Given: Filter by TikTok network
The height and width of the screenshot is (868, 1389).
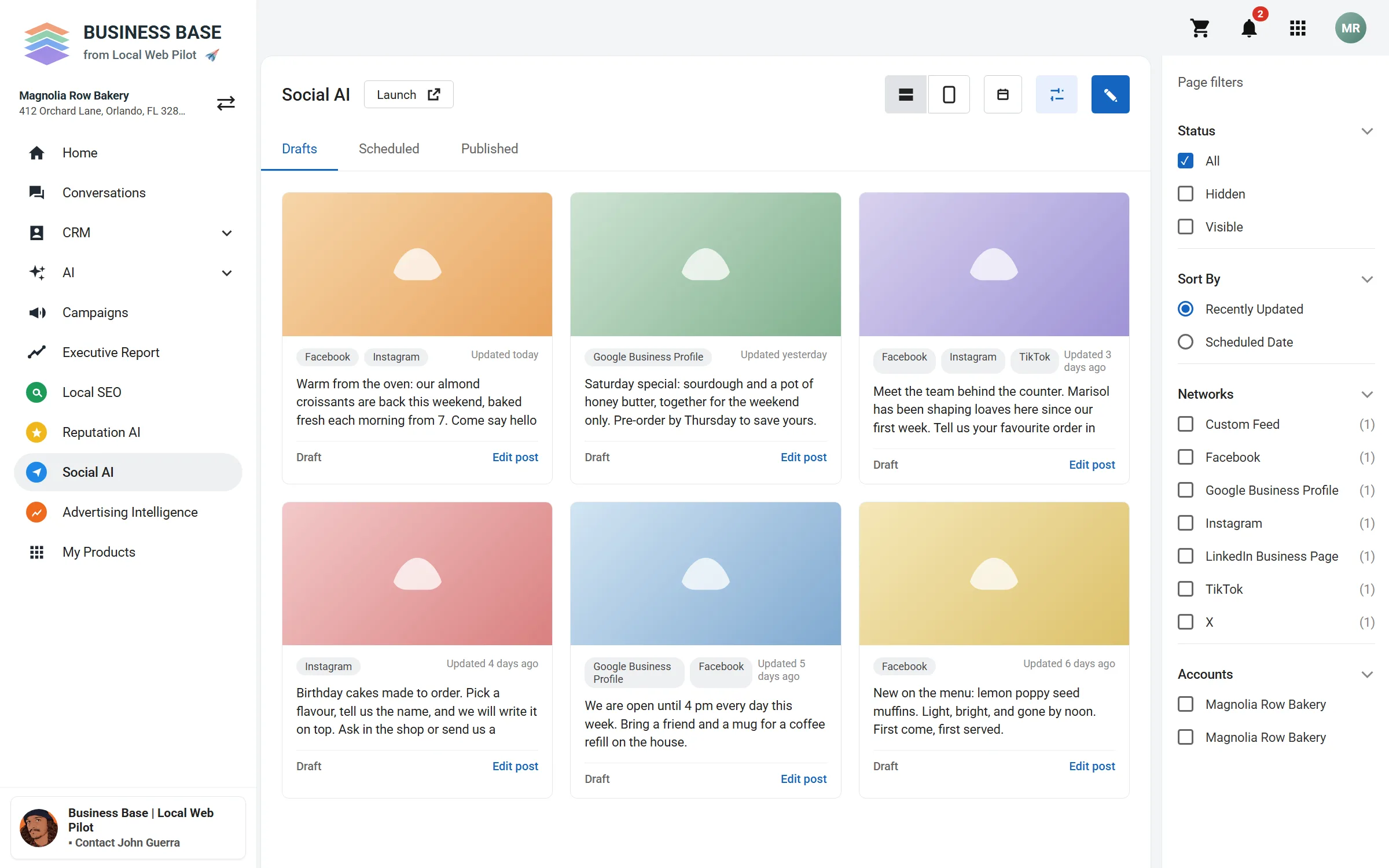Looking at the screenshot, I should 1185,589.
